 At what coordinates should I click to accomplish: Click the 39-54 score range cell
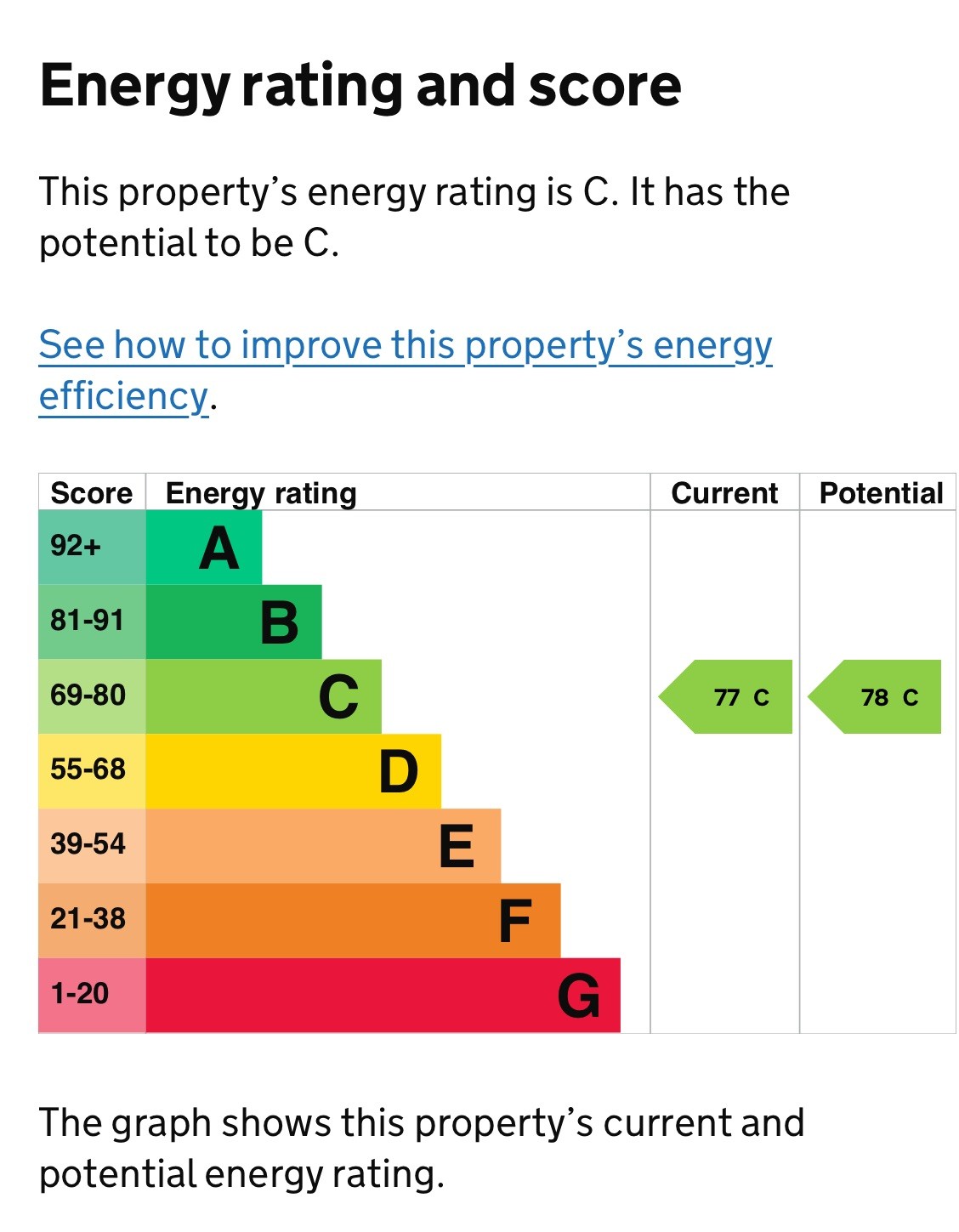point(92,846)
